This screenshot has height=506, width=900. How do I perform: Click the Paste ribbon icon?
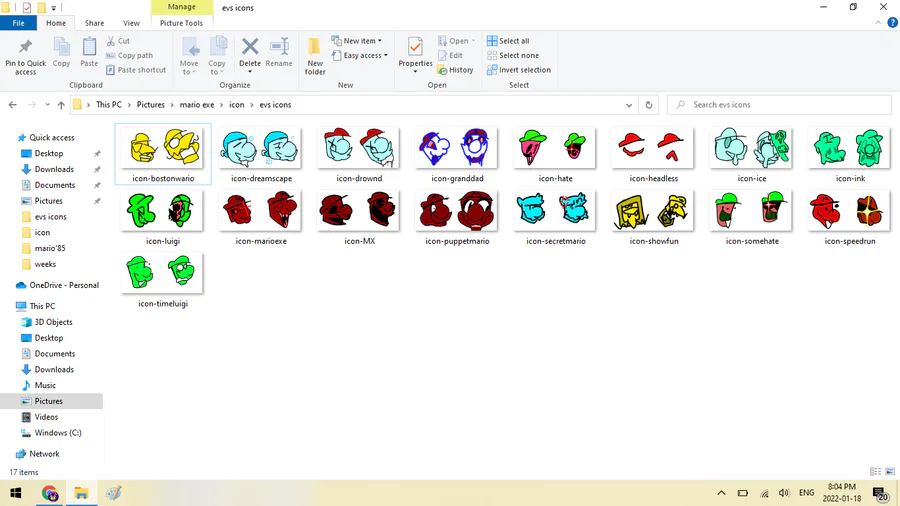pyautogui.click(x=89, y=47)
